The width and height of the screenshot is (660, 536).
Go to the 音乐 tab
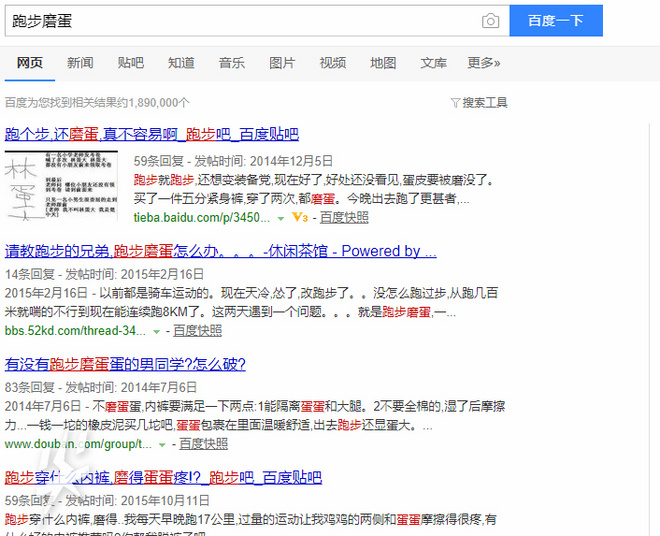pyautogui.click(x=232, y=63)
